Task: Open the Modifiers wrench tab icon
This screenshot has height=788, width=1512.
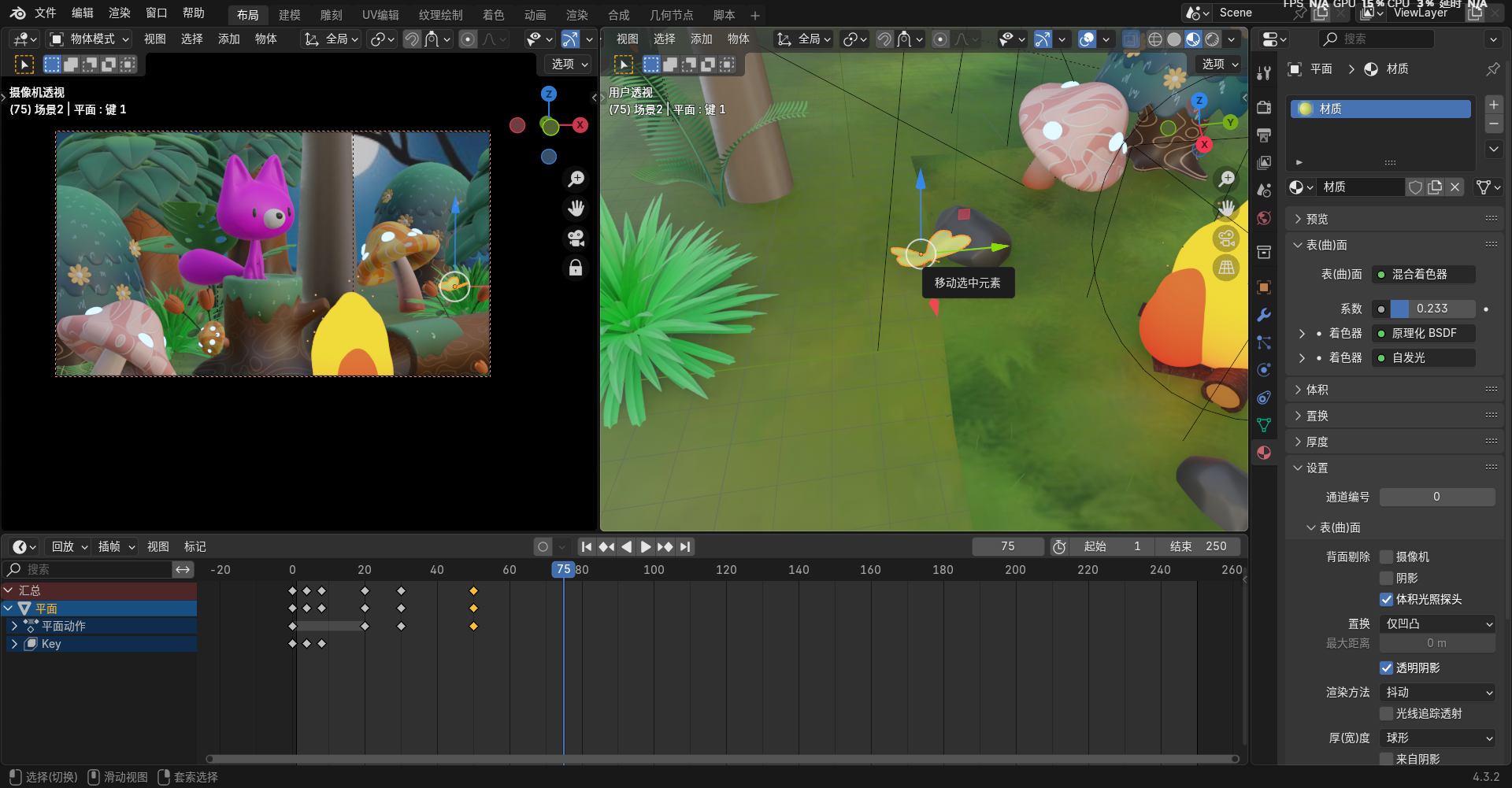Action: coord(1264,315)
